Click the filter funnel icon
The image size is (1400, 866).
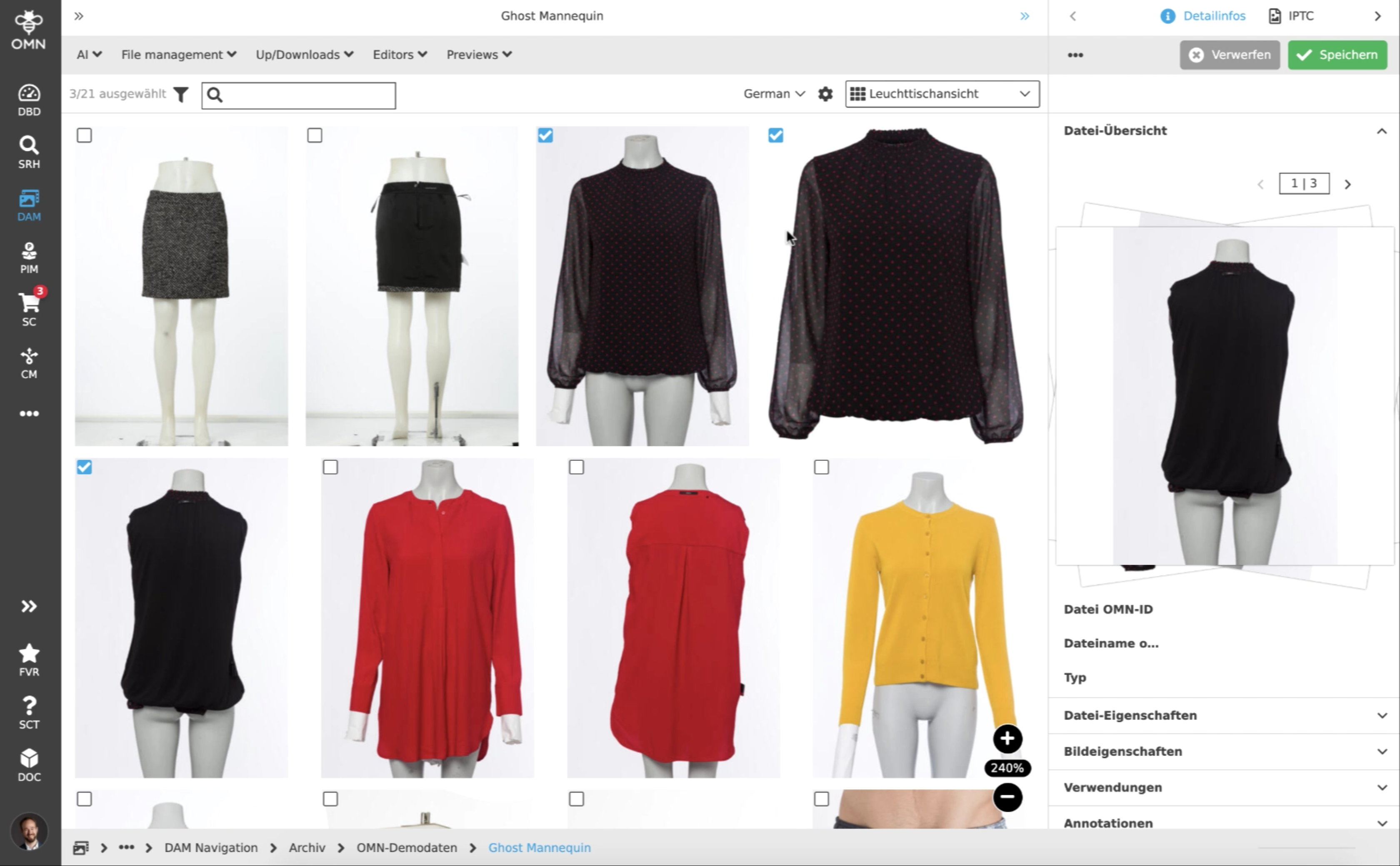(x=181, y=95)
